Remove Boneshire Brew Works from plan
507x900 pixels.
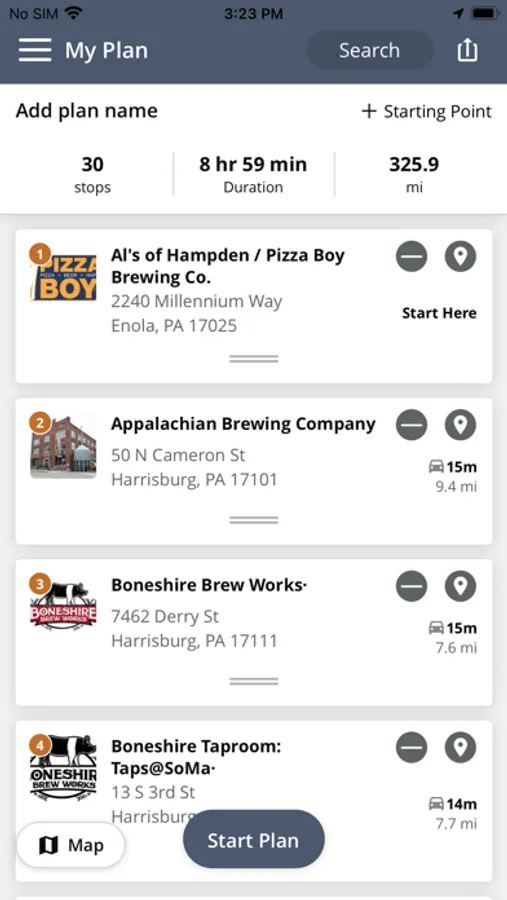pyautogui.click(x=411, y=586)
